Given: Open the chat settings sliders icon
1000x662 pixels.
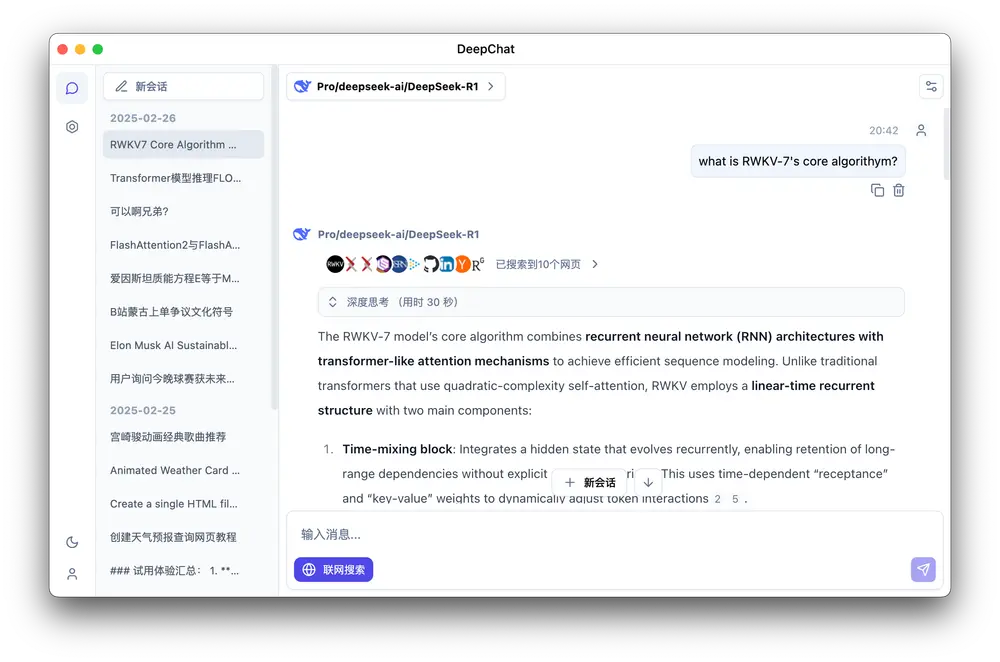Looking at the screenshot, I should (x=931, y=87).
